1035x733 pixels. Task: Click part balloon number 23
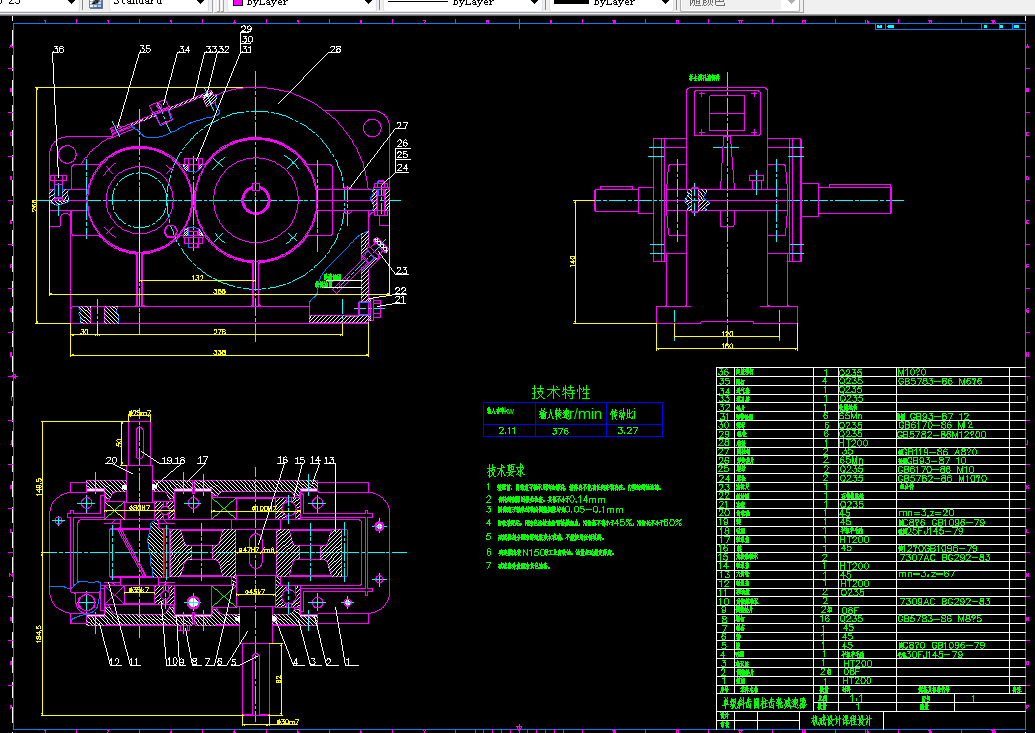[x=402, y=271]
